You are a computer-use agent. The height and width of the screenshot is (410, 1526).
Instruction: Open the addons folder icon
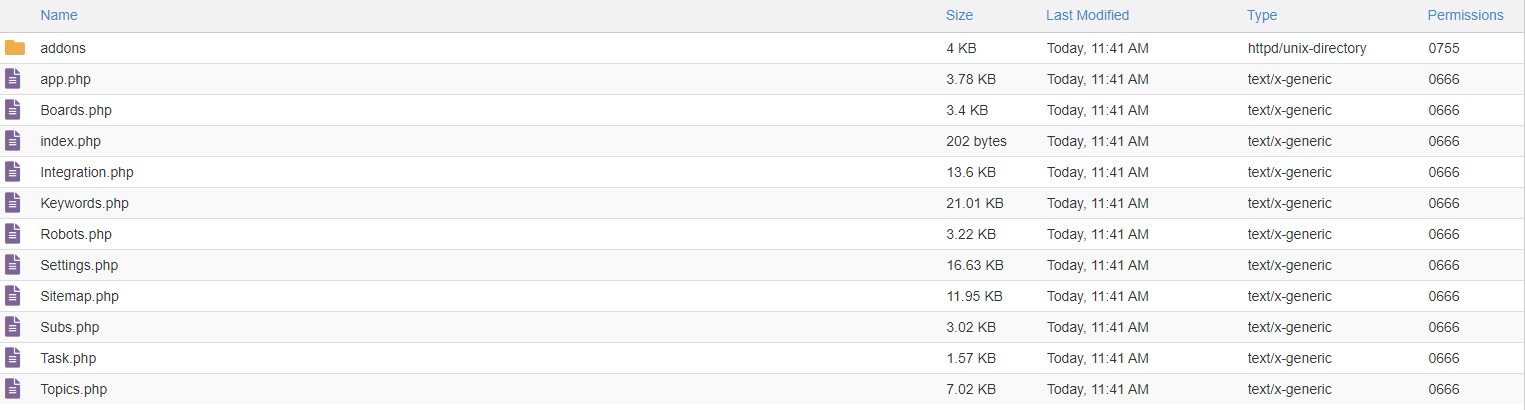click(14, 48)
